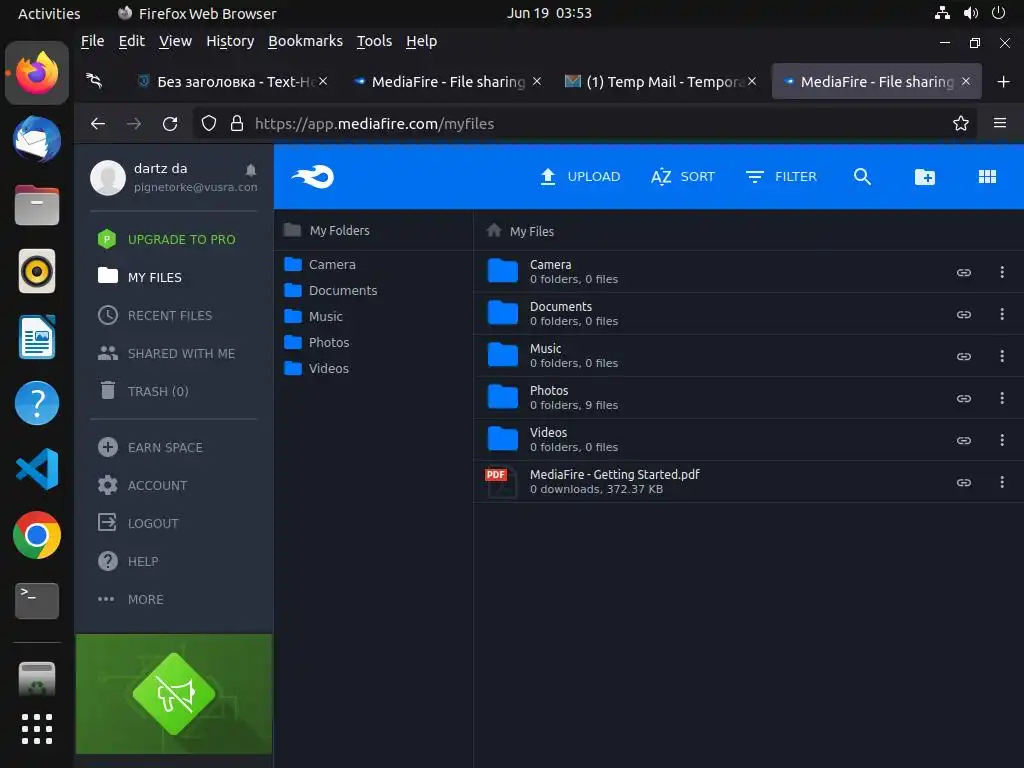Copy share link for Videos folder
This screenshot has width=1024, height=768.
(963, 440)
